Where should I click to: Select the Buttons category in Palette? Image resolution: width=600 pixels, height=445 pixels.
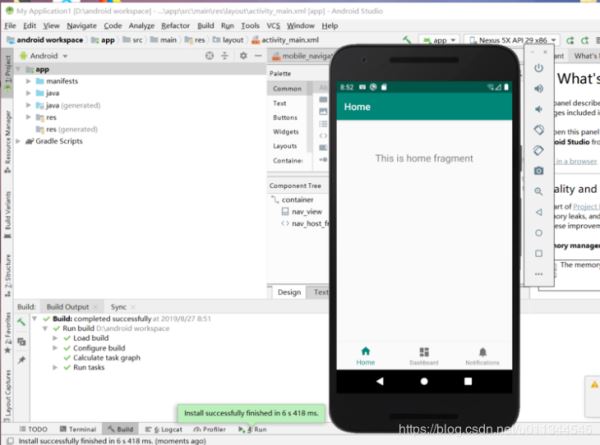pos(285,117)
